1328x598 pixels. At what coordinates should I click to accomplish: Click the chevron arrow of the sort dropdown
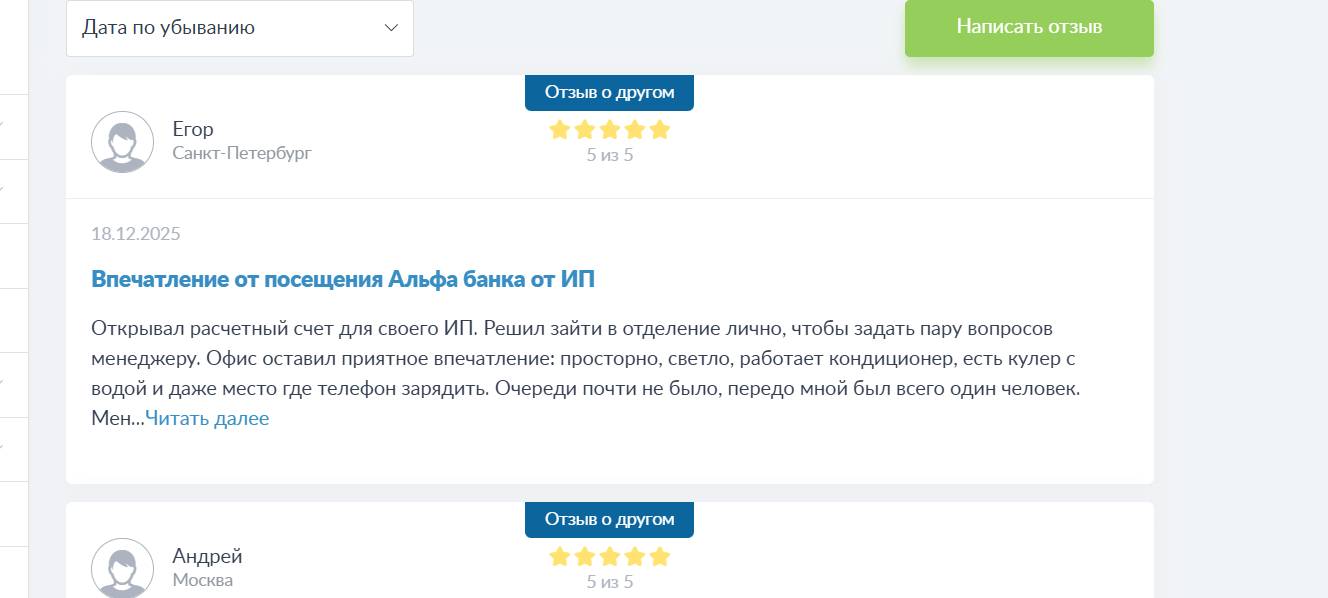click(391, 28)
